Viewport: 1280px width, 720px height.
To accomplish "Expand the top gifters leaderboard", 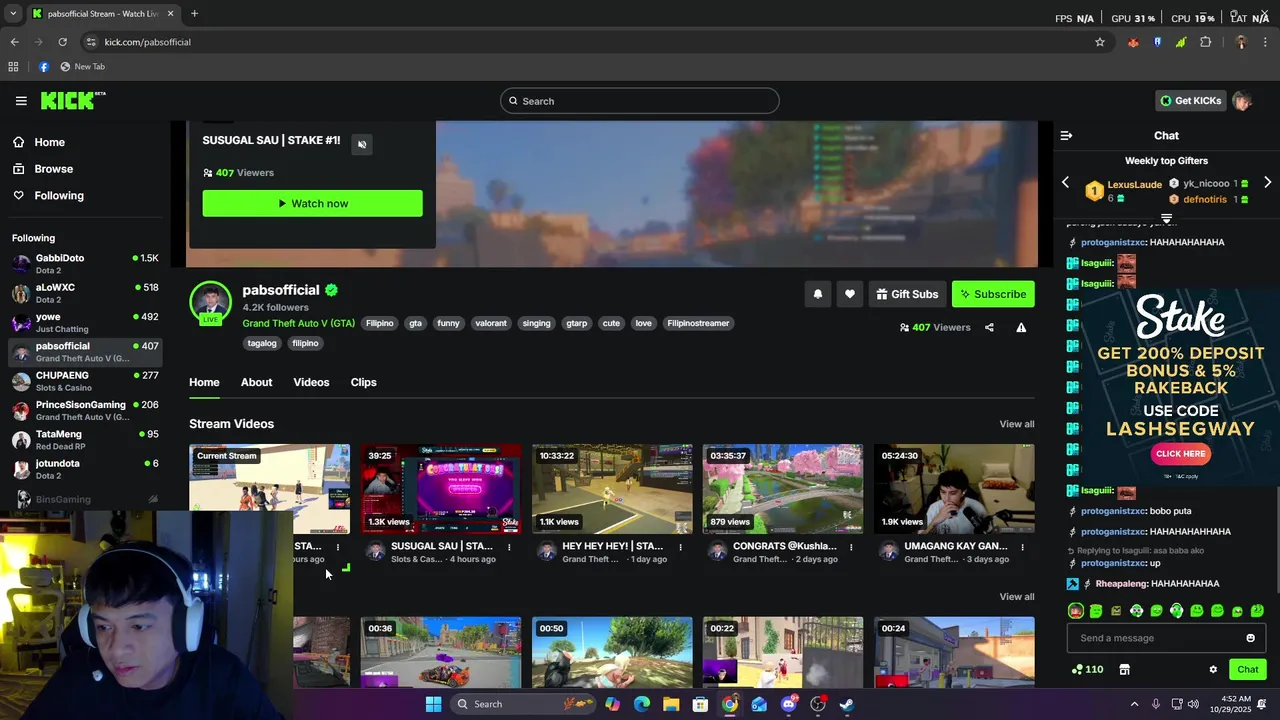I will click(x=1166, y=217).
